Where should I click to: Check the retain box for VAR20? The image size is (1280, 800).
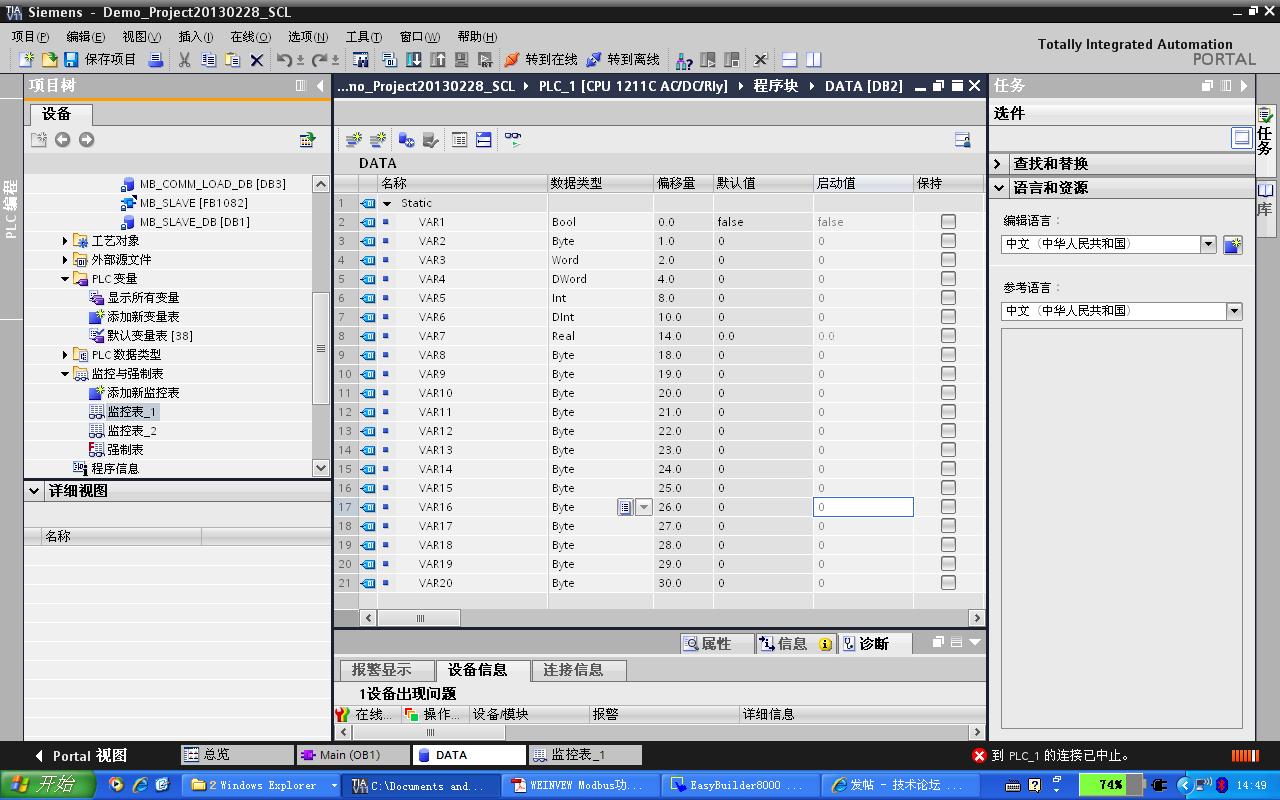(948, 583)
